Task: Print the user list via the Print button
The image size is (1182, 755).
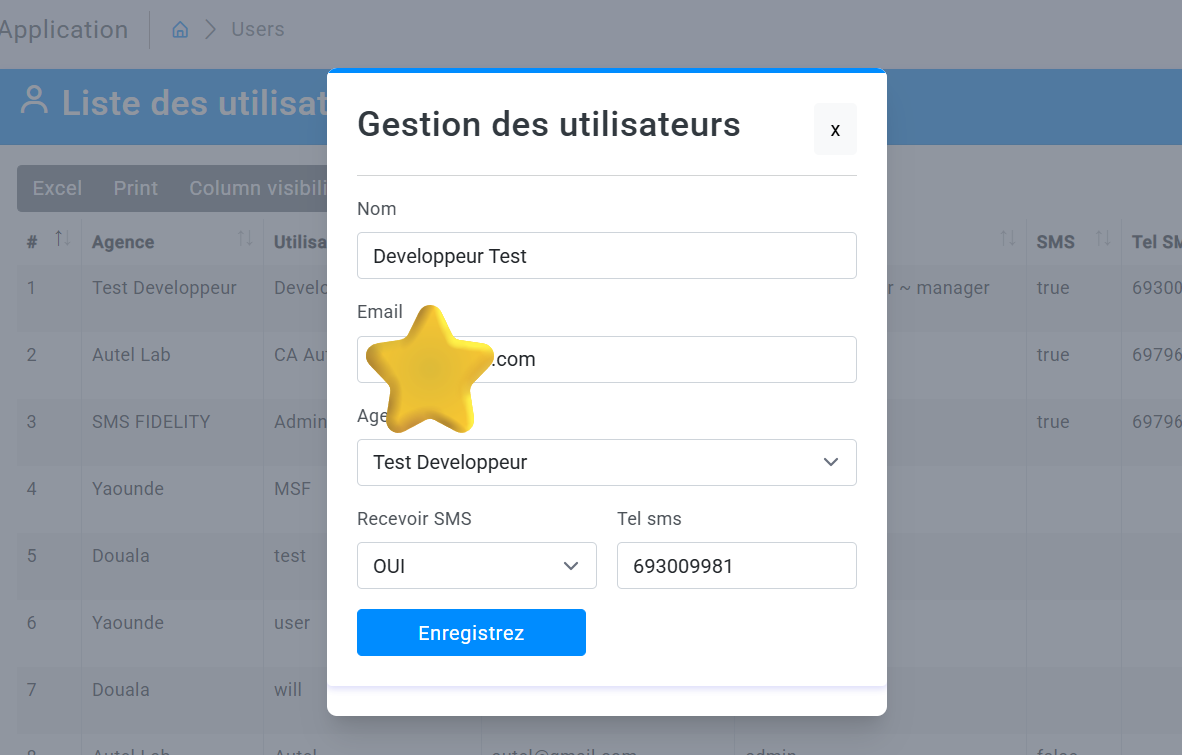Action: coord(135,188)
